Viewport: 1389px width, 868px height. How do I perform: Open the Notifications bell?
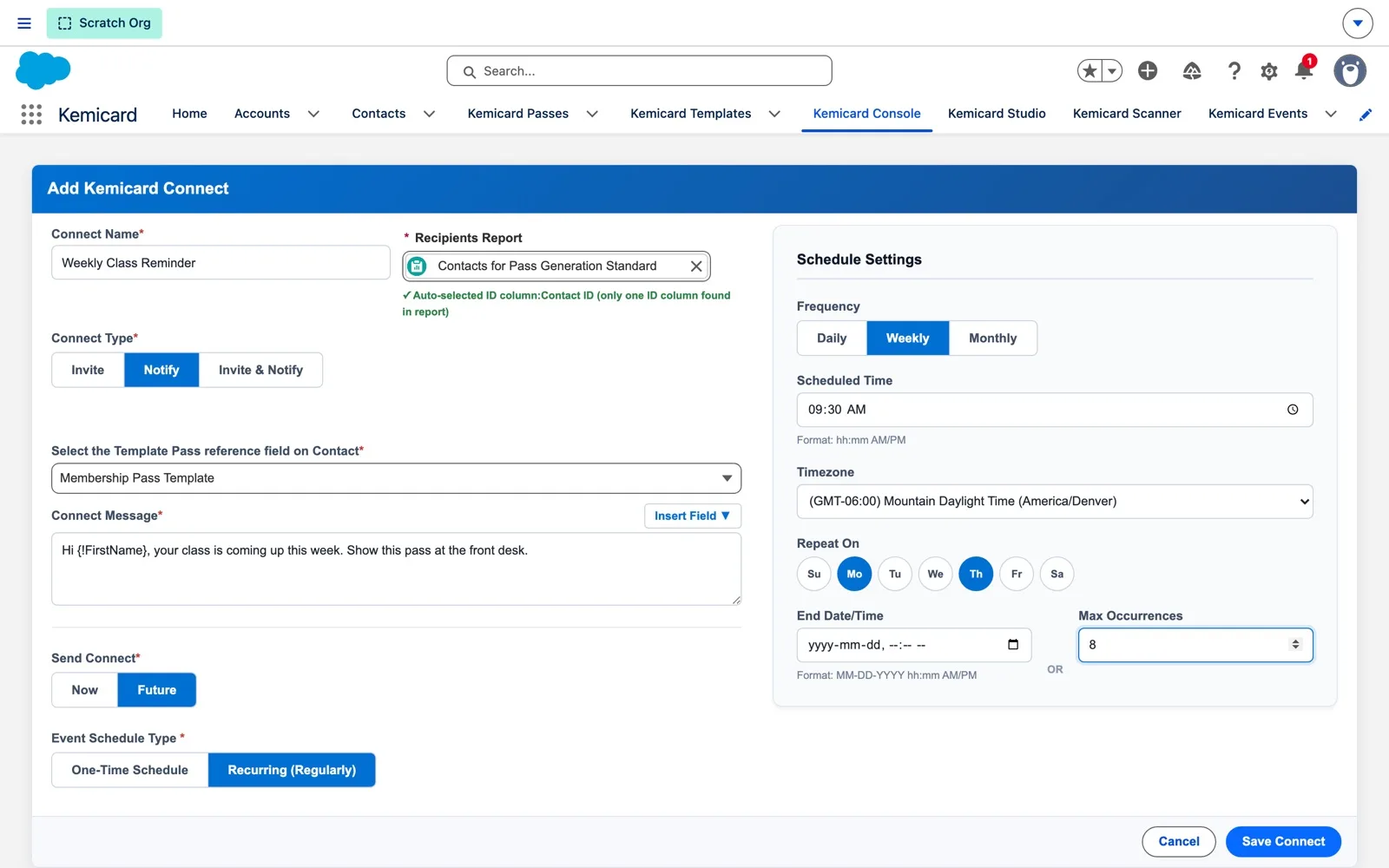point(1303,71)
